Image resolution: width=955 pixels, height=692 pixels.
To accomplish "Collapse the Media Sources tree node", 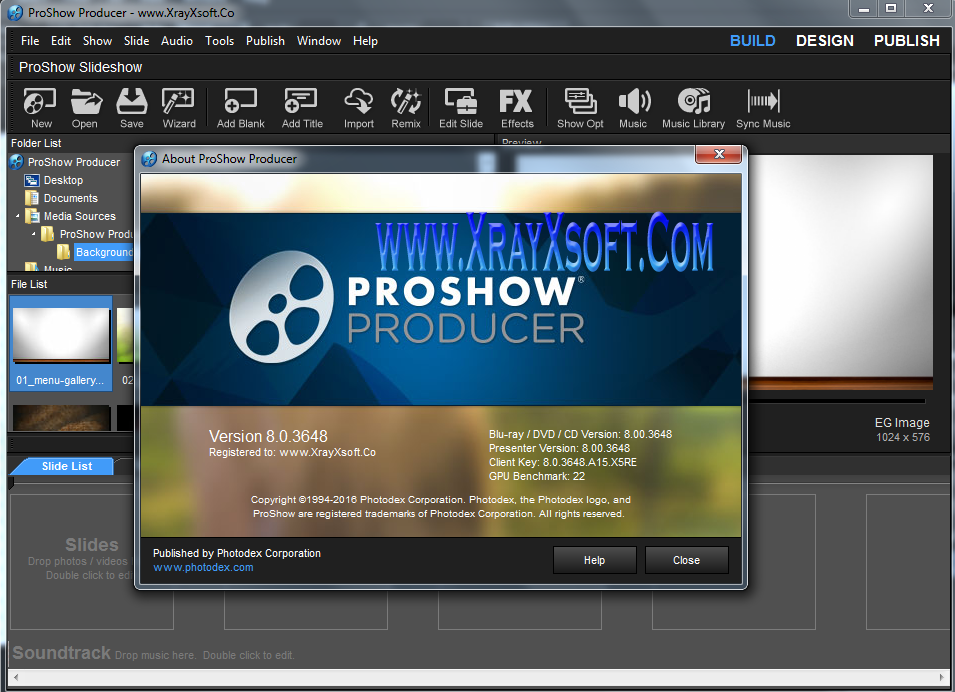I will pos(18,216).
